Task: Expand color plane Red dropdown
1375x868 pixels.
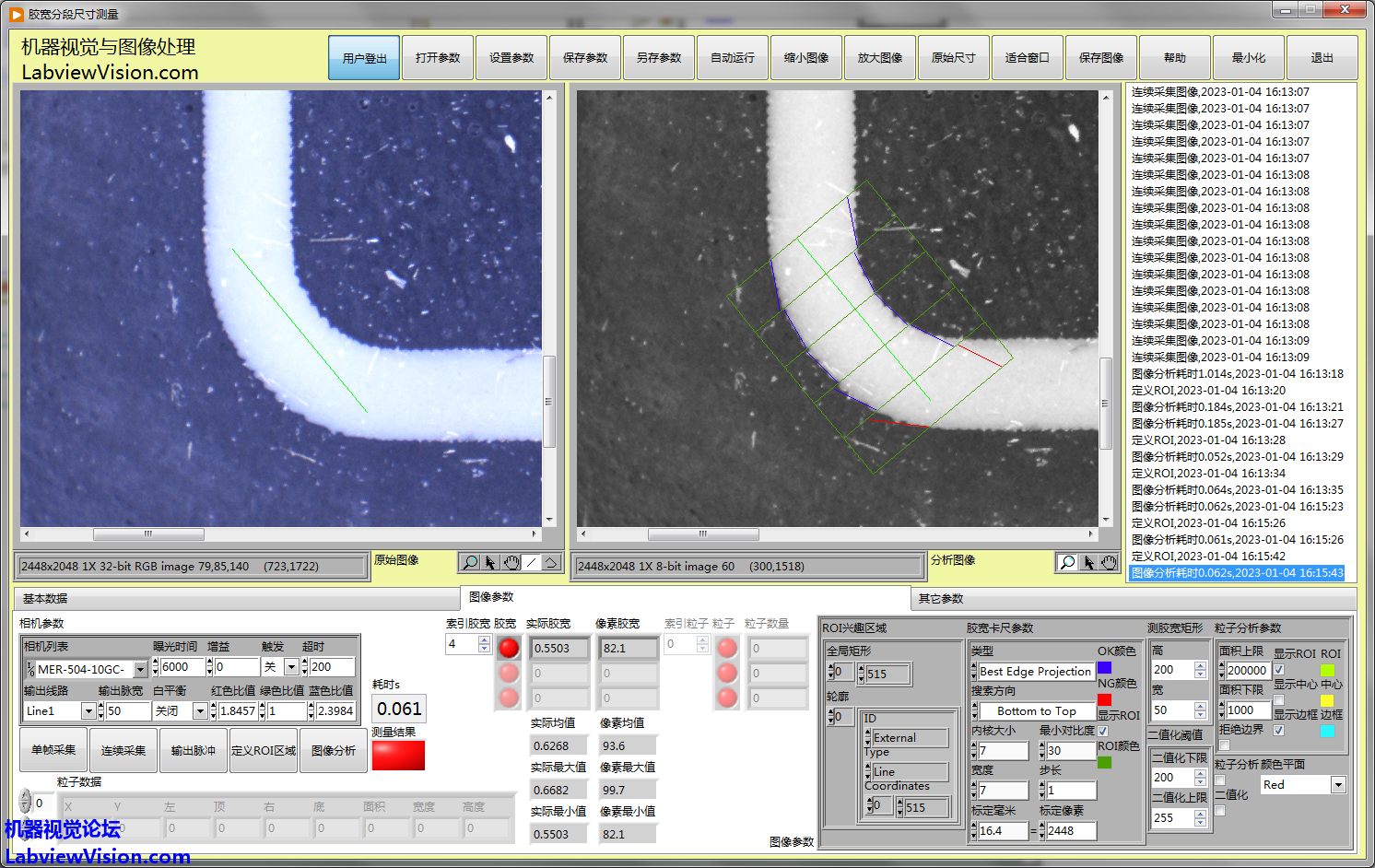Action: [x=1338, y=785]
